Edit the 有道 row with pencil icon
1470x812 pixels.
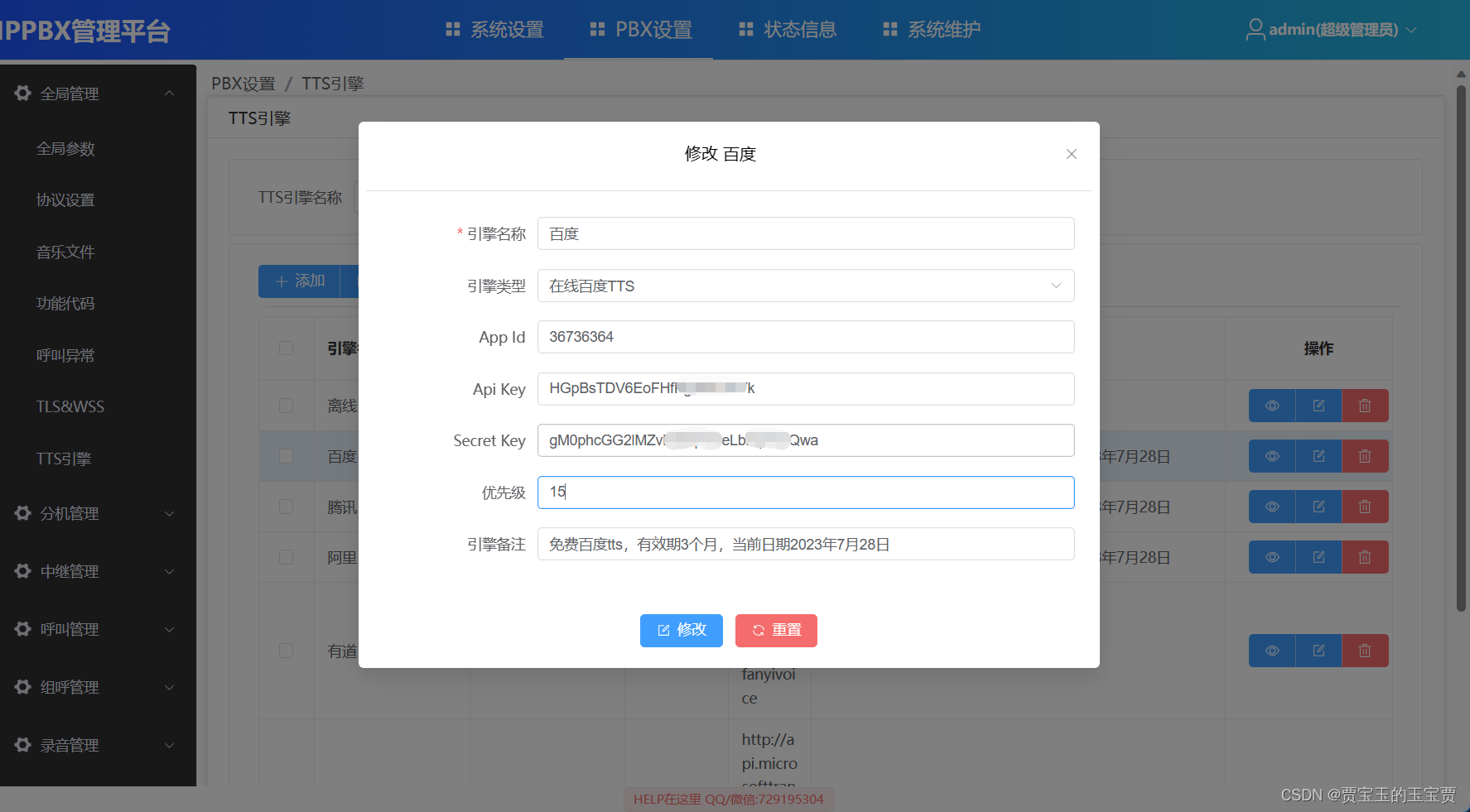tap(1318, 651)
